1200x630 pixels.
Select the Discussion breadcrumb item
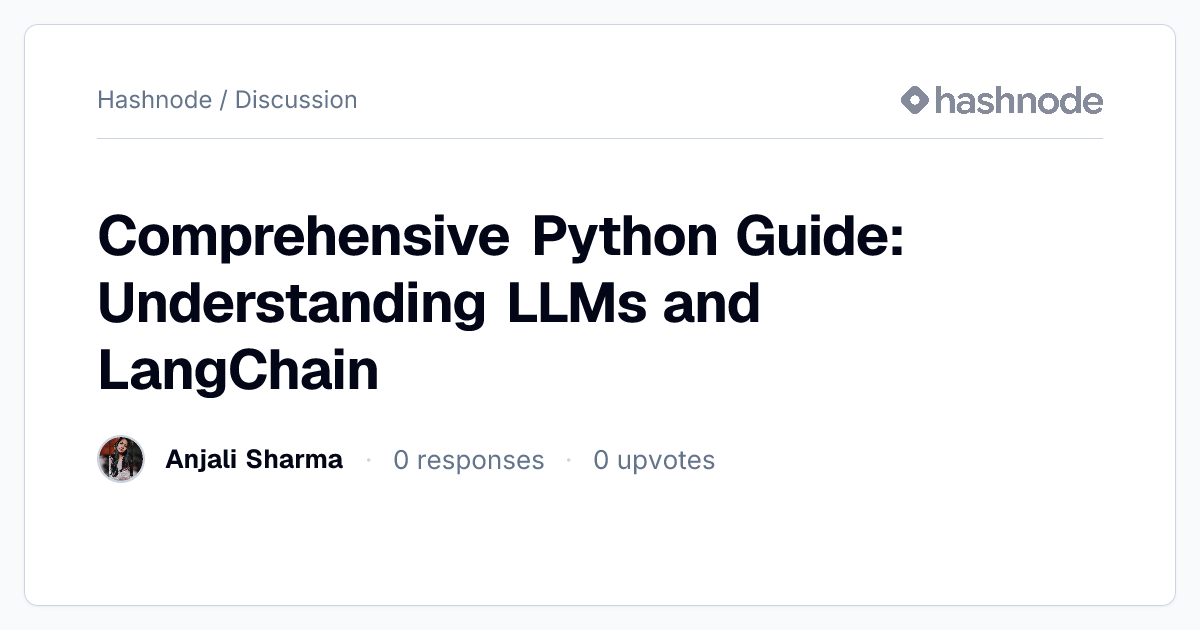[296, 100]
